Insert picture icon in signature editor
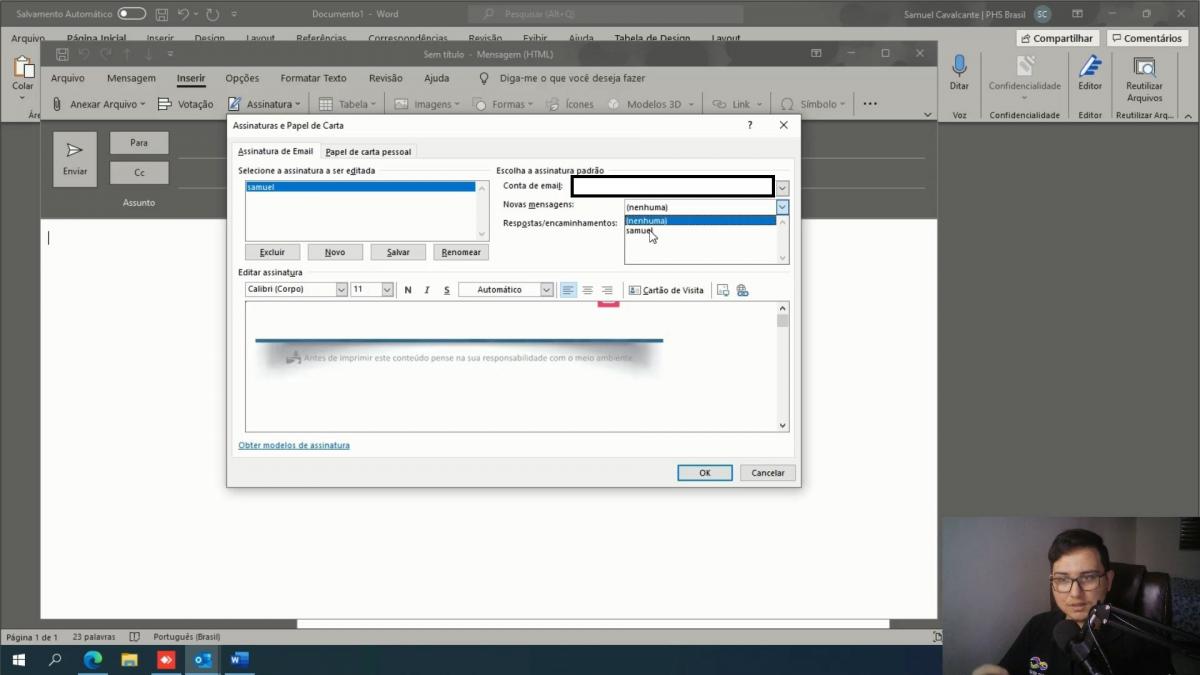The height and width of the screenshot is (675, 1200). 723,290
